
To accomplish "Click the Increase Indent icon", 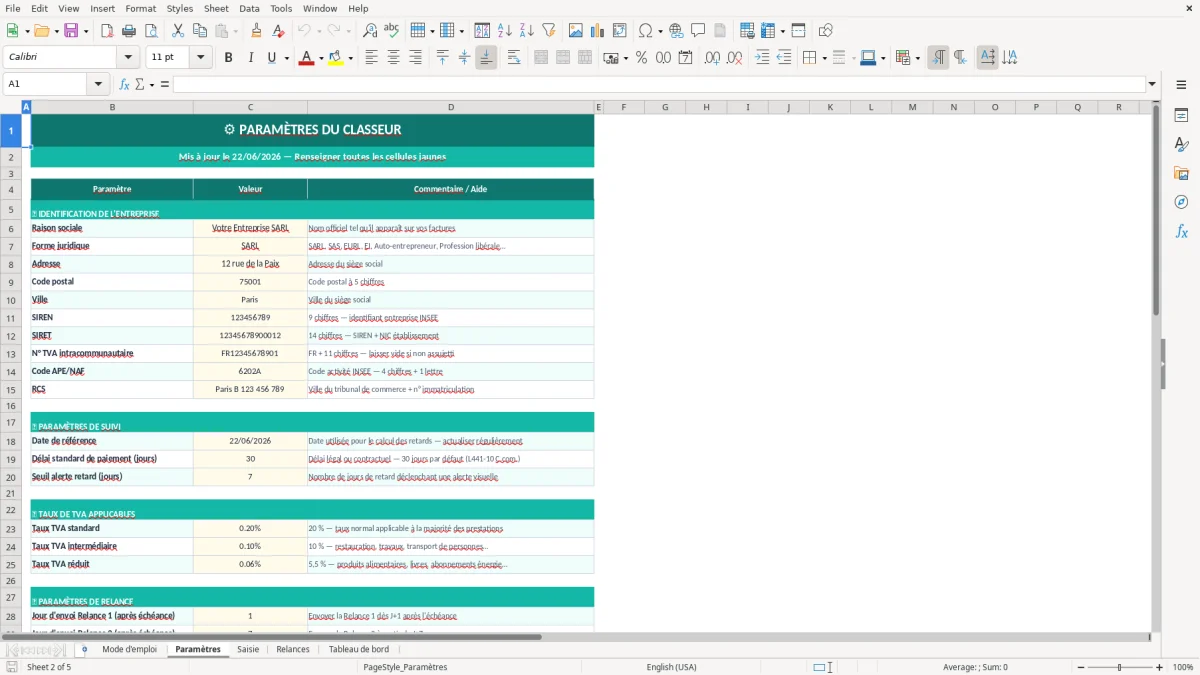I will pos(762,58).
